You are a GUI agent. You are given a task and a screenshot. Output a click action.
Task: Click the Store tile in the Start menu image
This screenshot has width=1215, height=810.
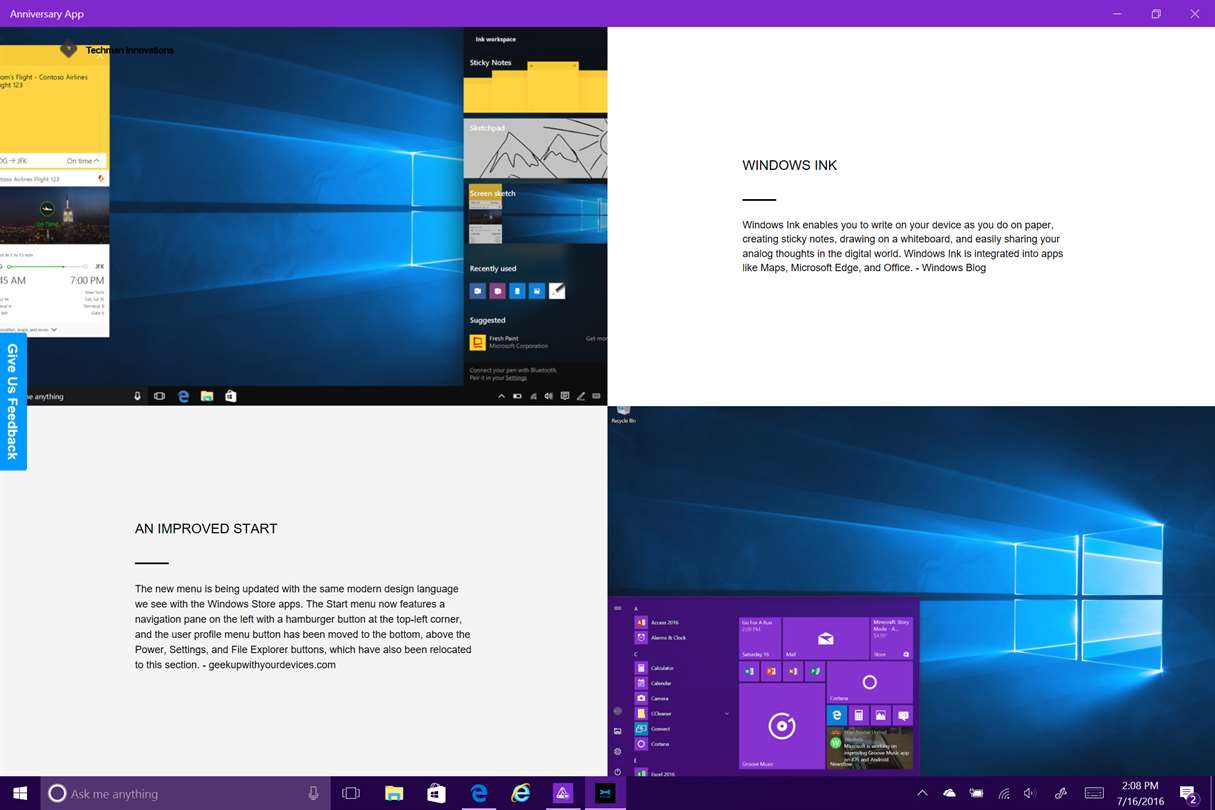[892, 638]
